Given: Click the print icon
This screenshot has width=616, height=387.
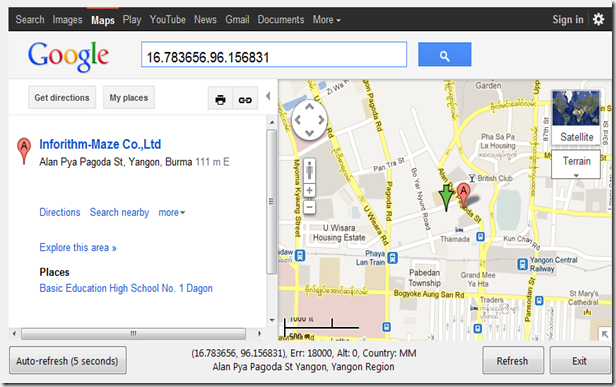Looking at the screenshot, I should [220, 100].
